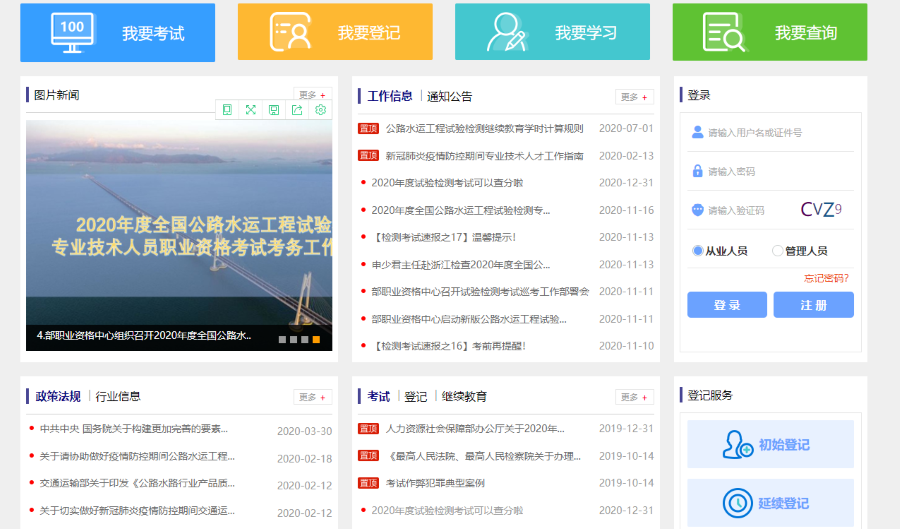Click the fullscreen expand arrows icon
Screen dimensions: 900x529
[251, 110]
